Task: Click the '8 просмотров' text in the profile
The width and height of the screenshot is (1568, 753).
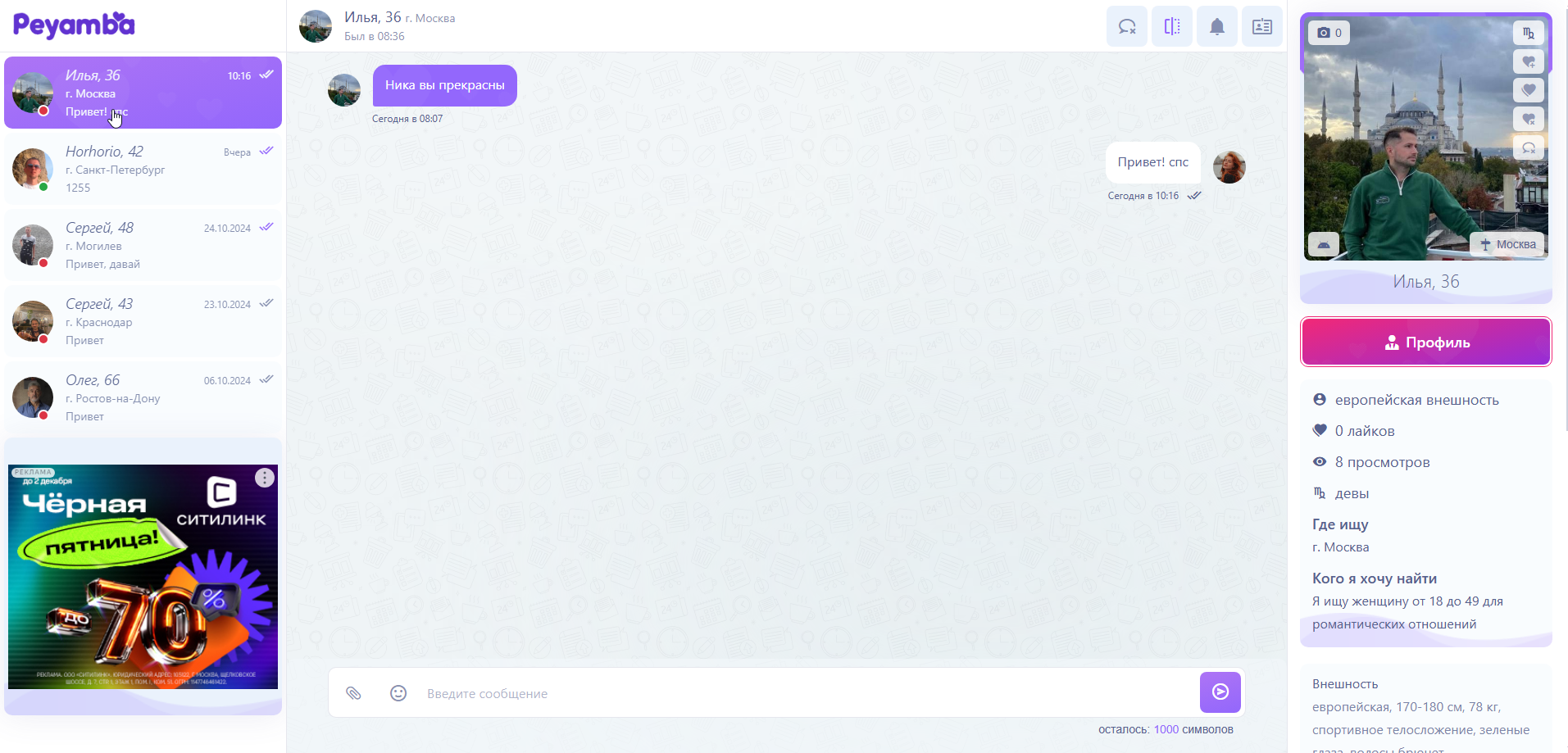Action: coord(1383,462)
